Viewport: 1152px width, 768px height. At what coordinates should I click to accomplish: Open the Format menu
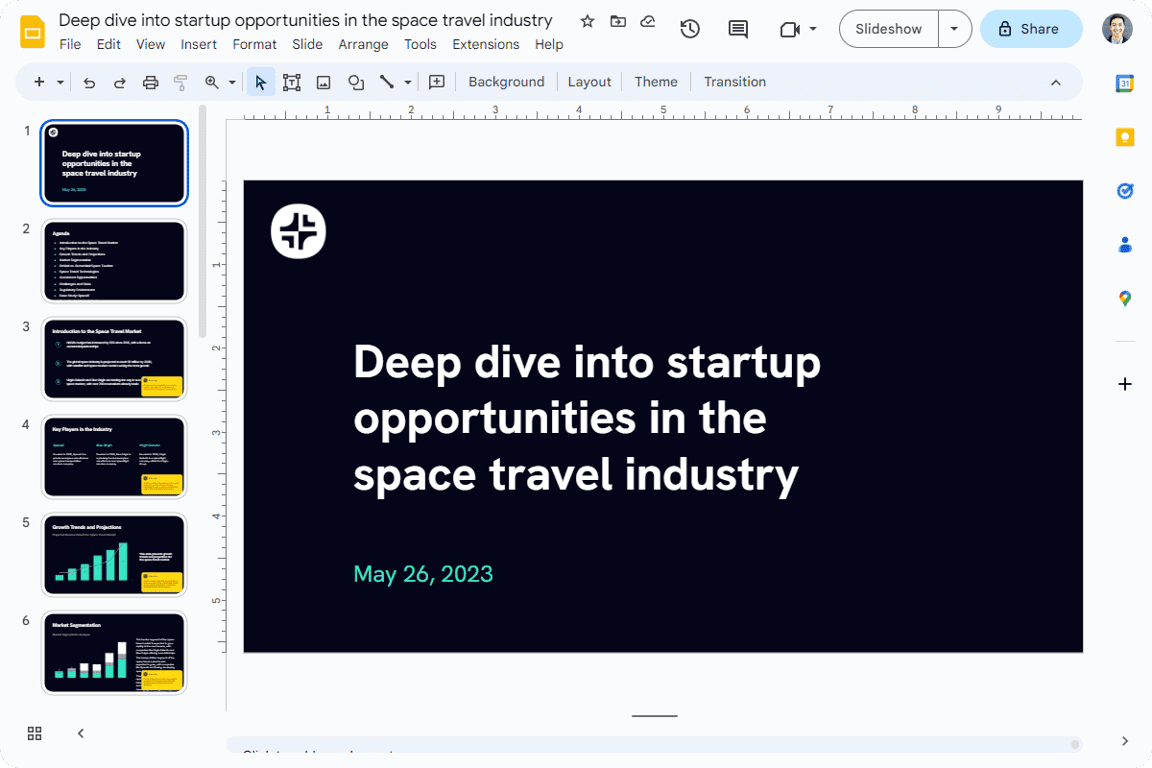pyautogui.click(x=254, y=44)
